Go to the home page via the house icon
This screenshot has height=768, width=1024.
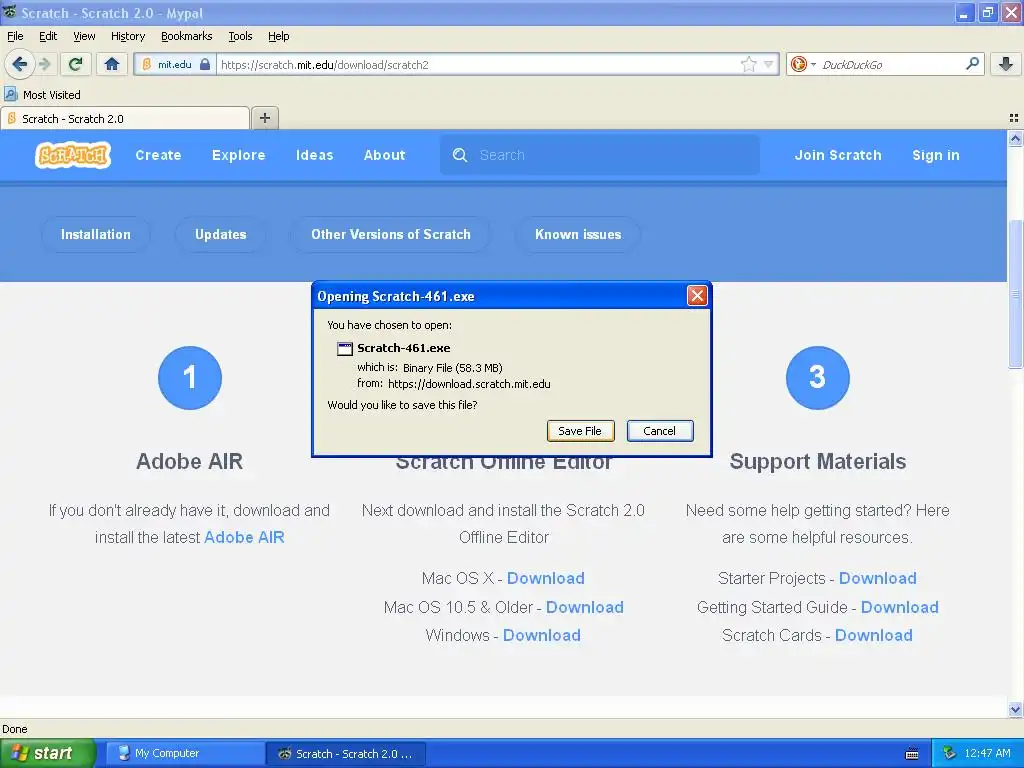(x=112, y=64)
